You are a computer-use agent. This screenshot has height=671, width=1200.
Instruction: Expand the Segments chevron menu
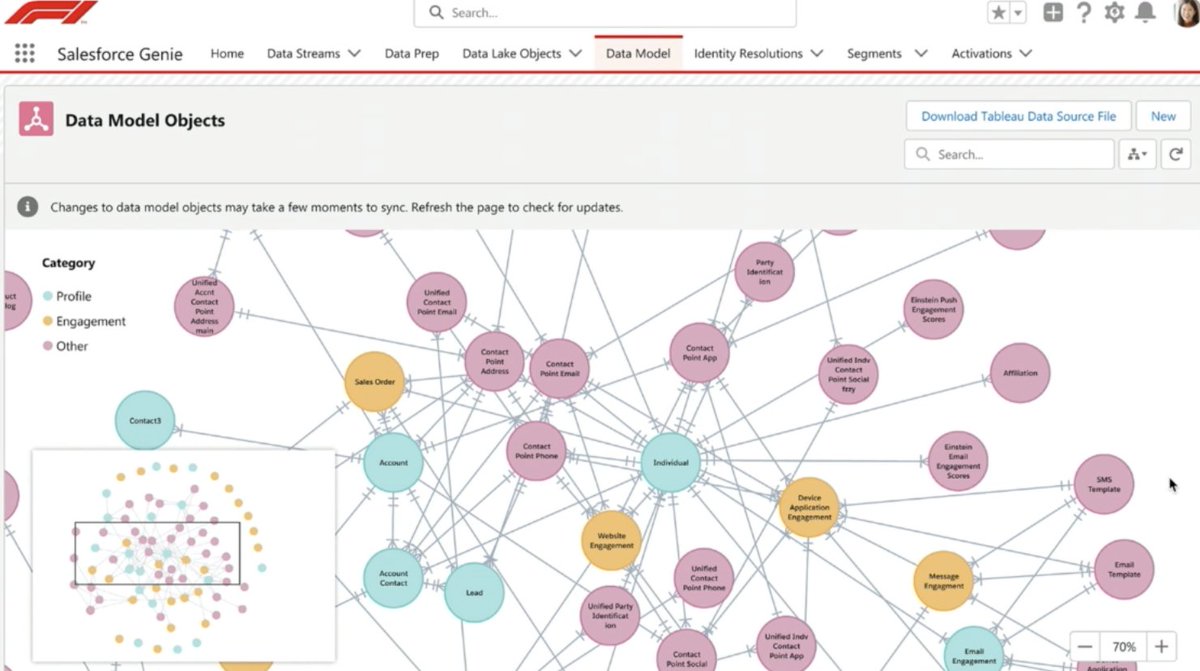click(x=920, y=53)
